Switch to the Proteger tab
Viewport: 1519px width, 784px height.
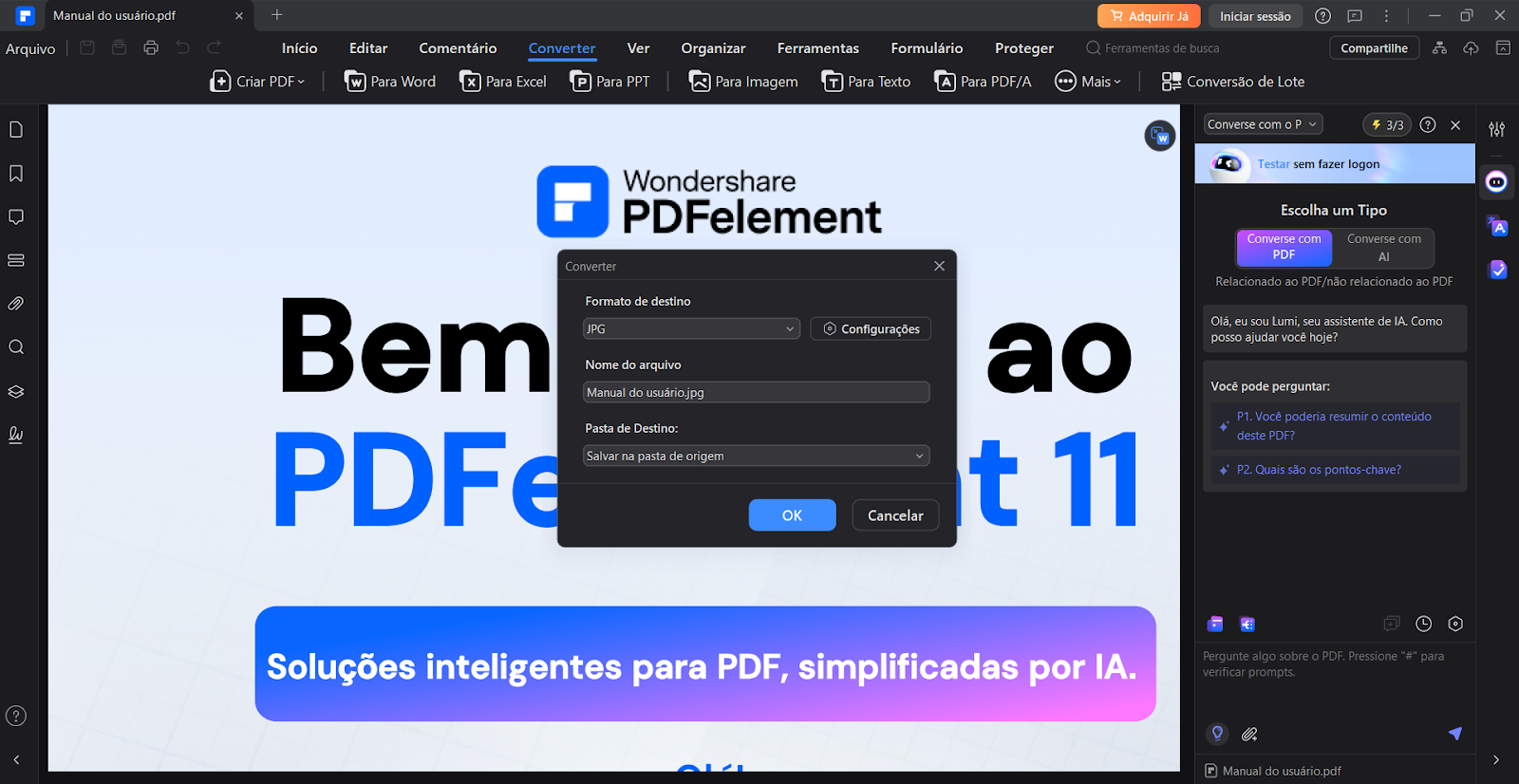pyautogui.click(x=1023, y=47)
